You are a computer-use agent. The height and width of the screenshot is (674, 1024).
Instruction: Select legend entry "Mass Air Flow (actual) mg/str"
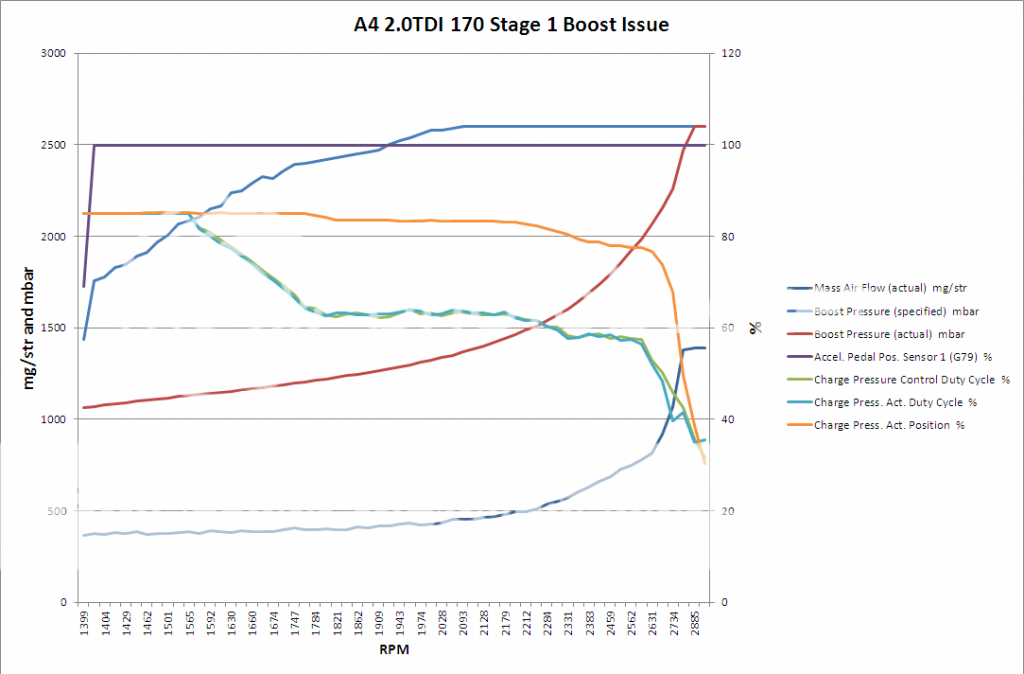click(889, 288)
